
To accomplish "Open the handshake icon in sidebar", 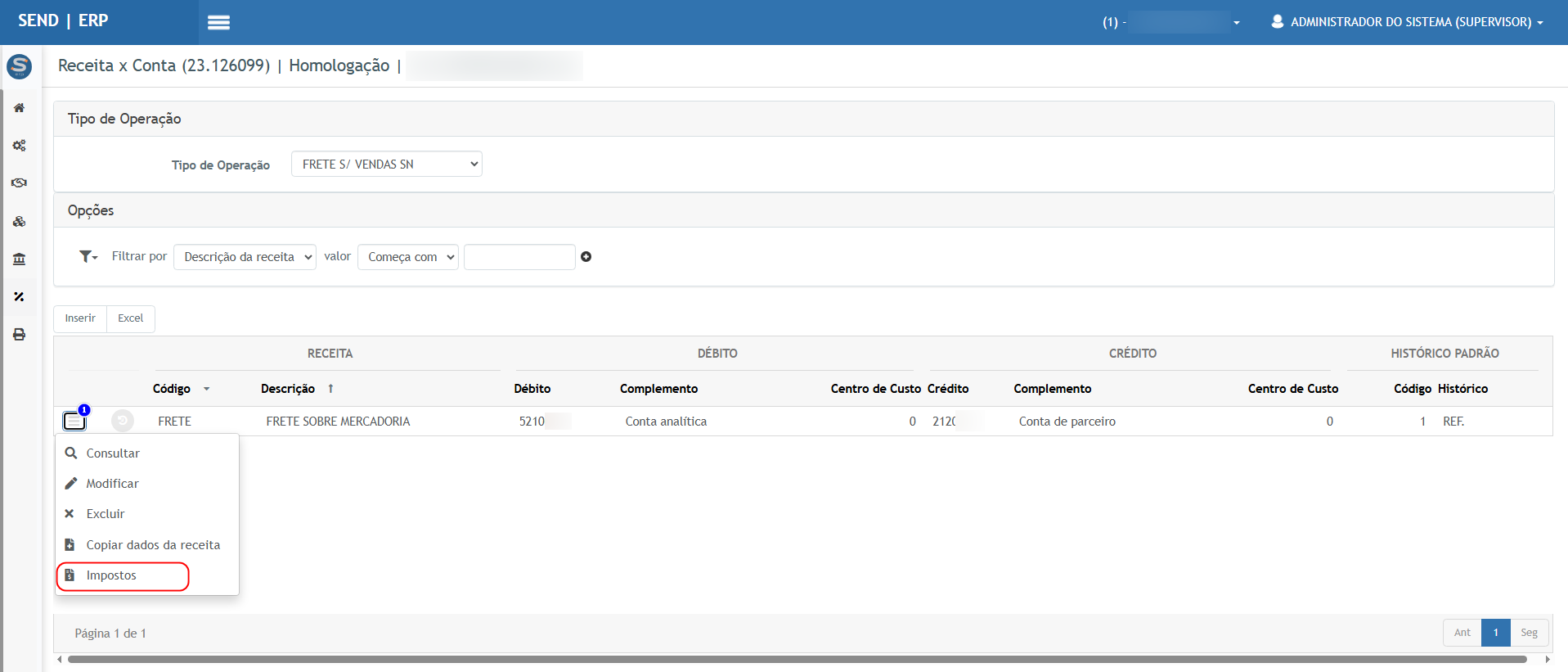I will pyautogui.click(x=19, y=183).
